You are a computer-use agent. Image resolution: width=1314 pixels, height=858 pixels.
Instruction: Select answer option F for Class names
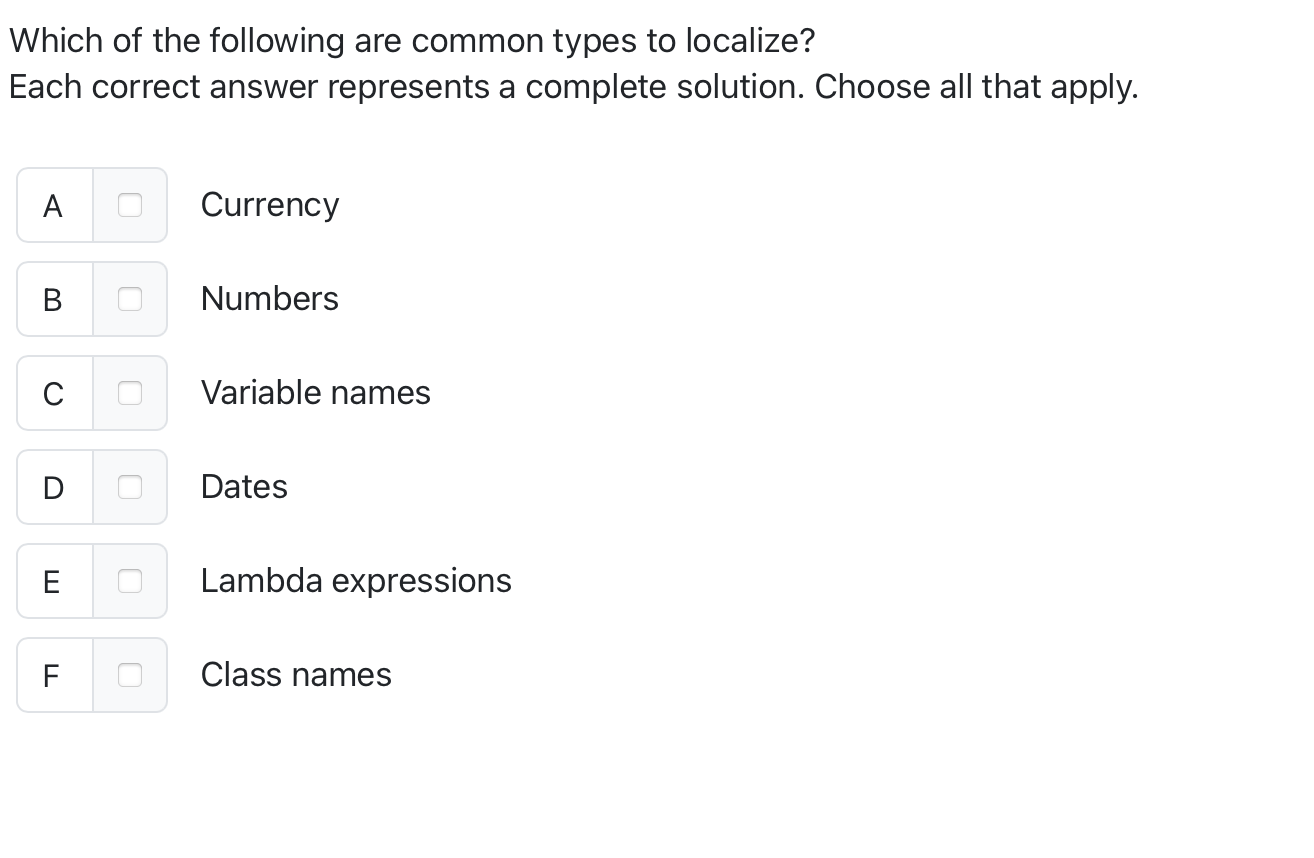(x=53, y=675)
